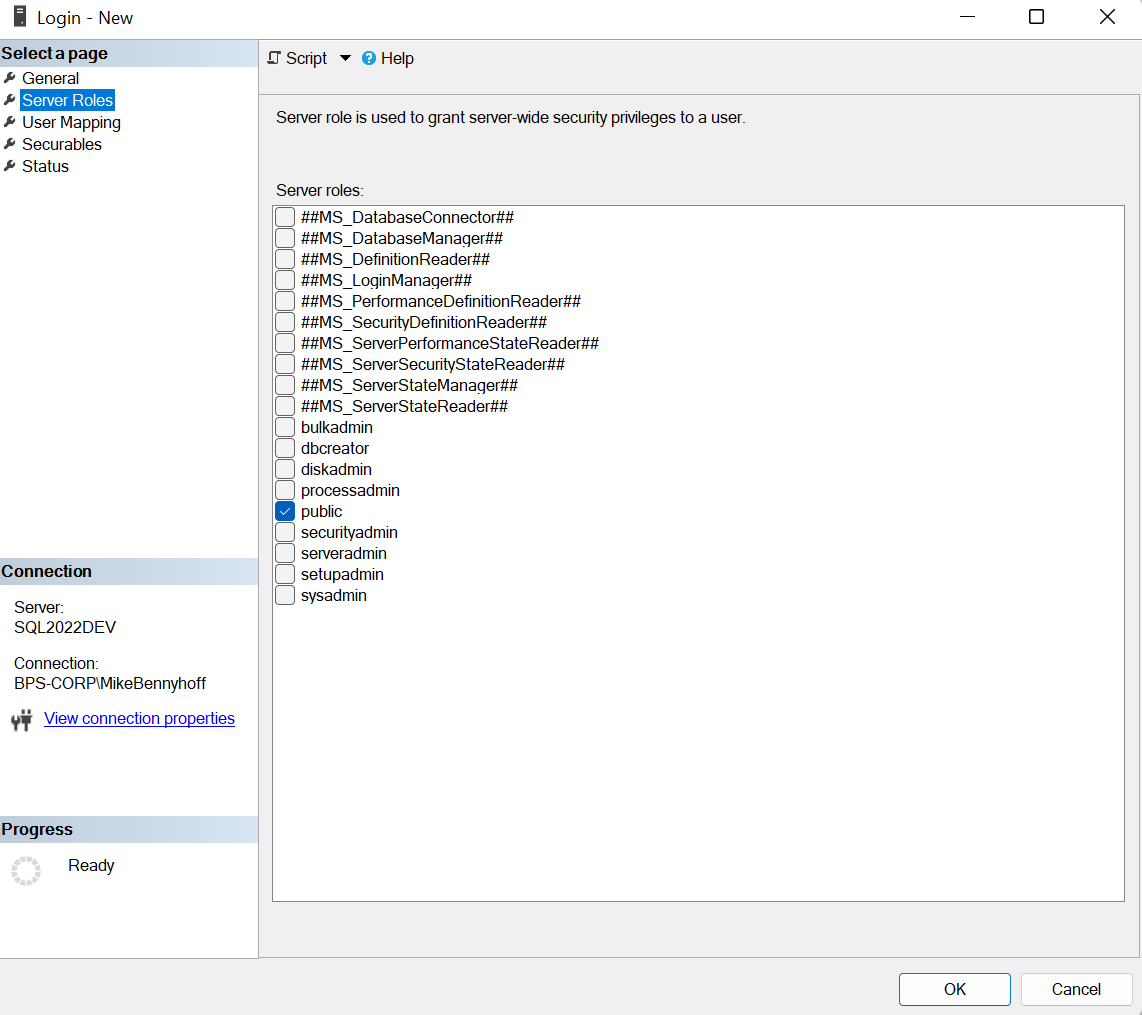Check the ##MS_PerformanceDefinitionReader## role
The height and width of the screenshot is (1015, 1142).
pos(285,301)
